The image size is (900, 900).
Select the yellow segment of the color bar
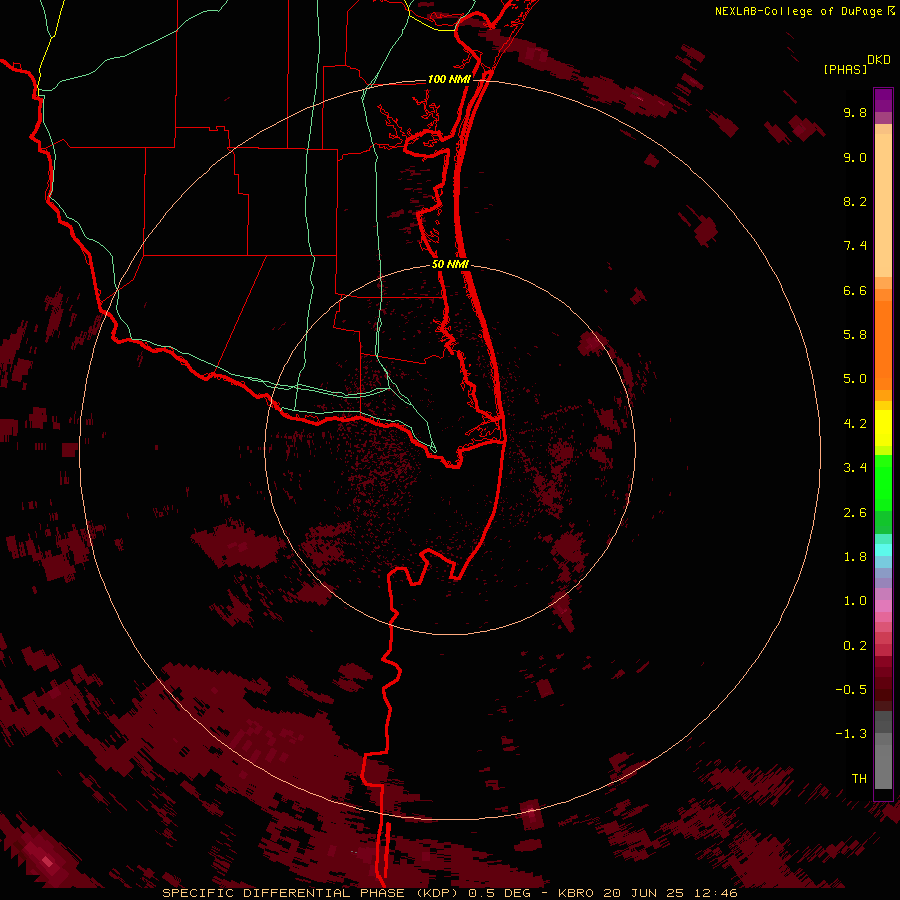[x=883, y=428]
